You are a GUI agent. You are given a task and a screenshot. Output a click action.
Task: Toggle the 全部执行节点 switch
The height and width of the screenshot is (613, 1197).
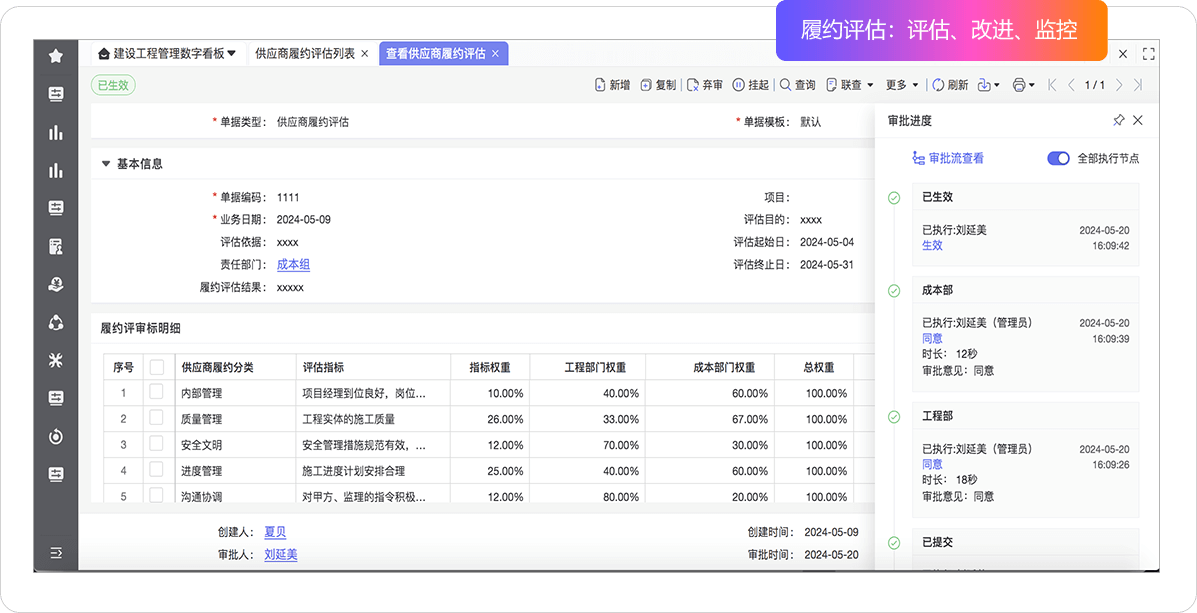1058,158
